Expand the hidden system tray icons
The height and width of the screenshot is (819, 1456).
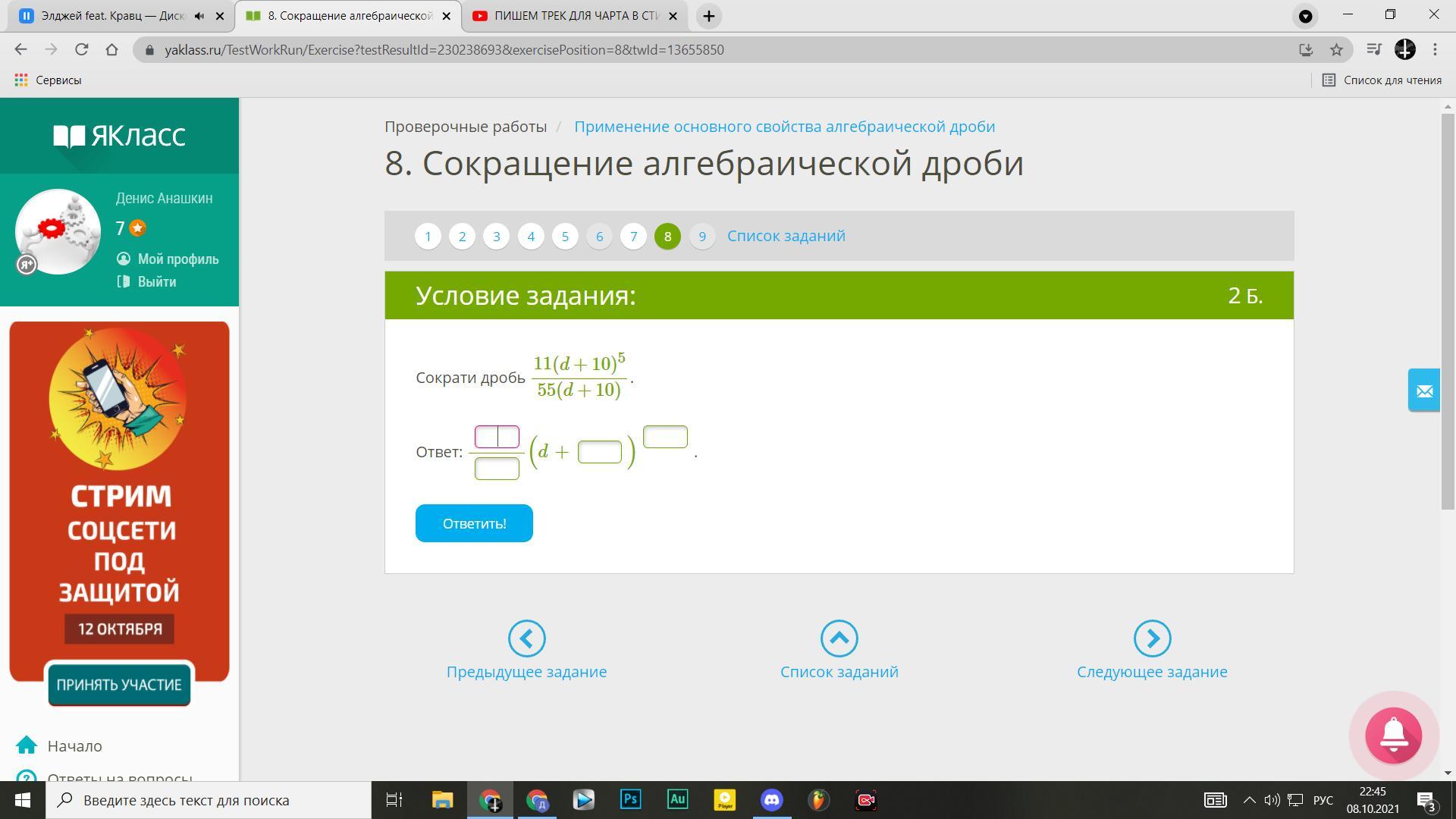(1249, 800)
